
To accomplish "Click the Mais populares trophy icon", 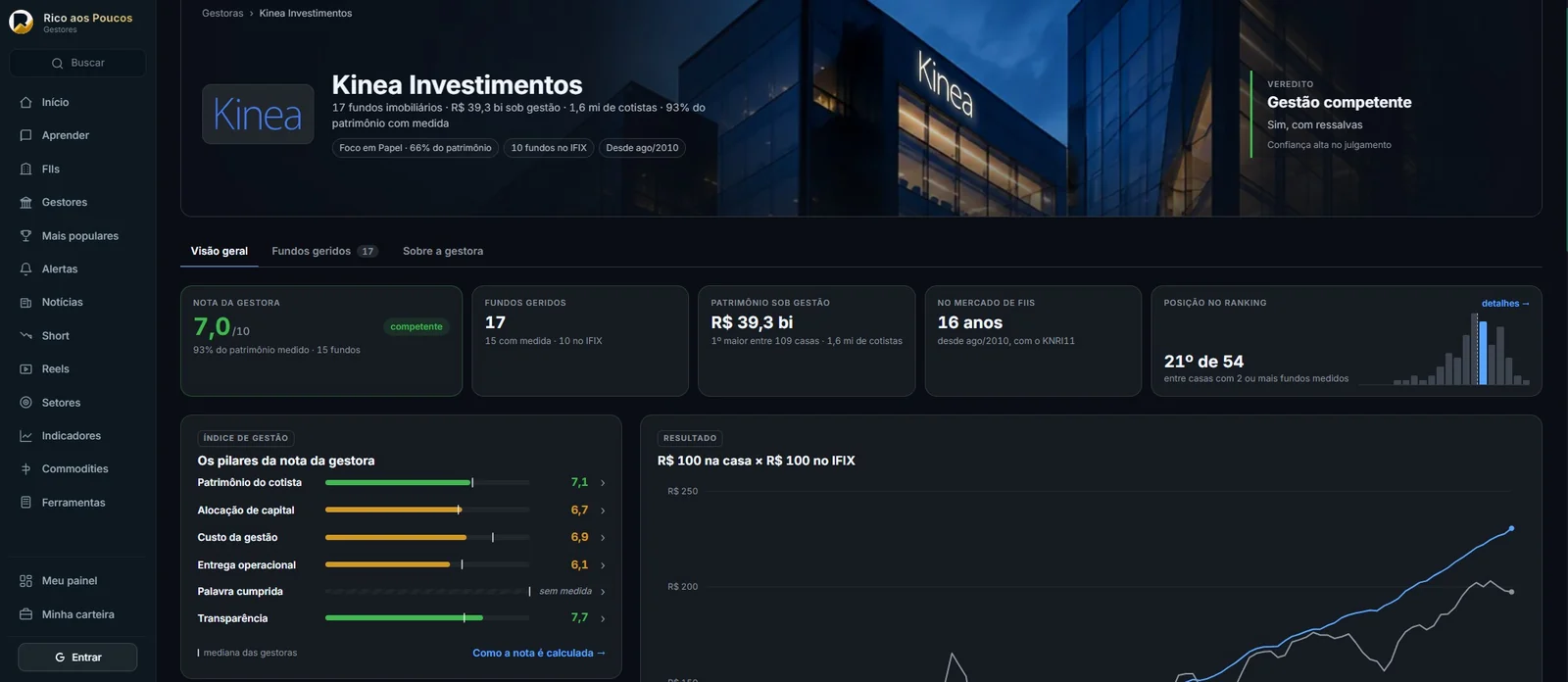I will (26, 235).
